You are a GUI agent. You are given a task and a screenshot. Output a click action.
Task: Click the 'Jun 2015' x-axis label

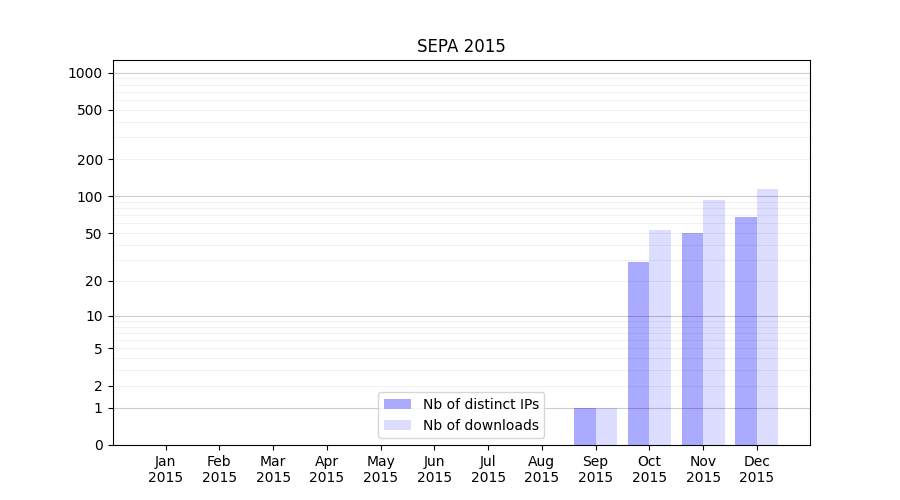pyautogui.click(x=434, y=469)
